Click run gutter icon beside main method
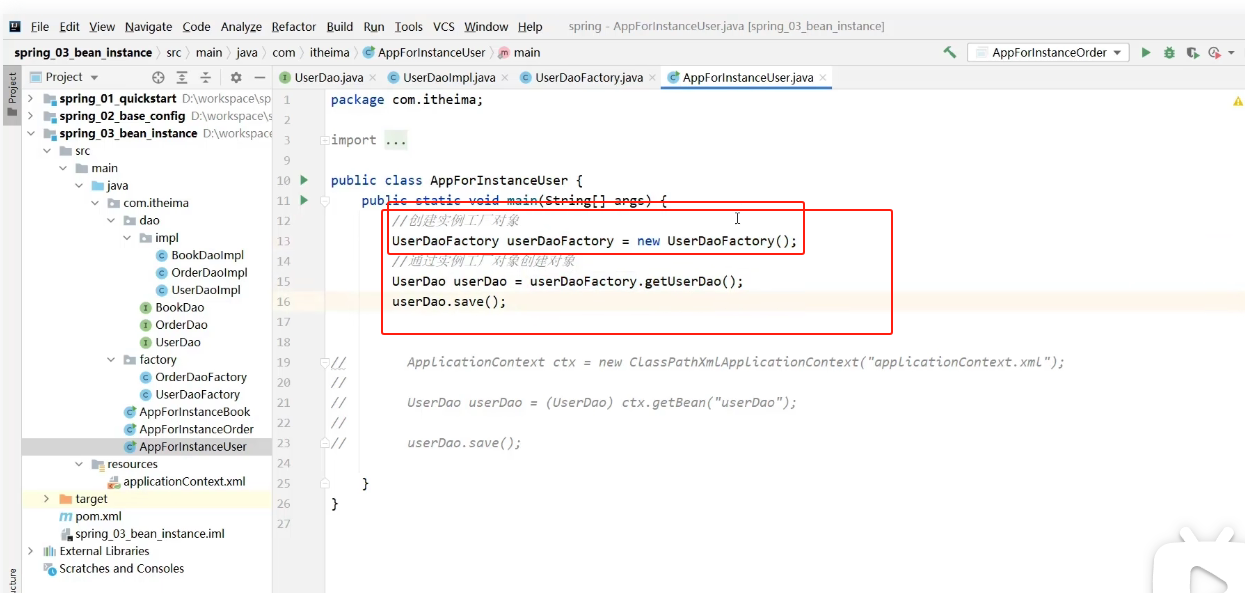 pos(304,201)
